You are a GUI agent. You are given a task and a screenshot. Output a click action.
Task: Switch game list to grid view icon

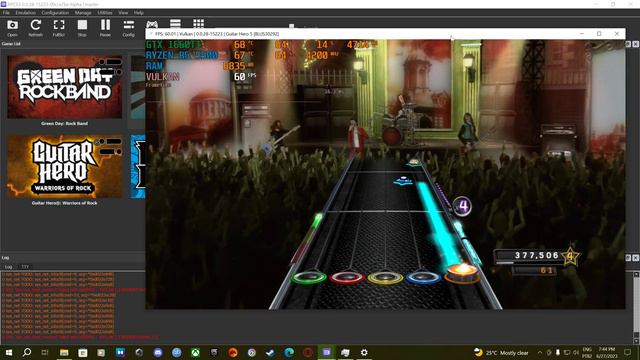coord(198,23)
